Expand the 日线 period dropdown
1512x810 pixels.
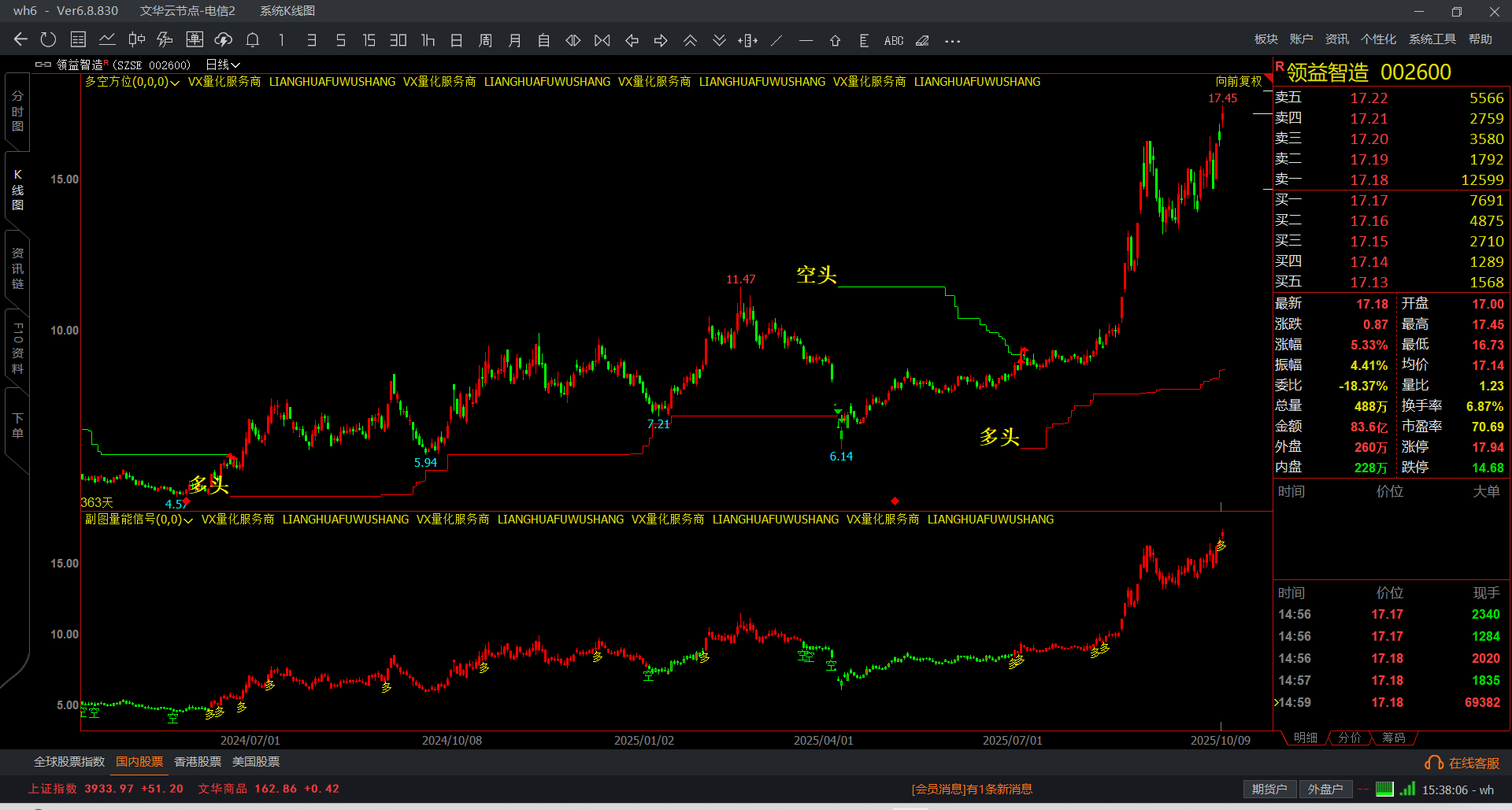tap(223, 65)
